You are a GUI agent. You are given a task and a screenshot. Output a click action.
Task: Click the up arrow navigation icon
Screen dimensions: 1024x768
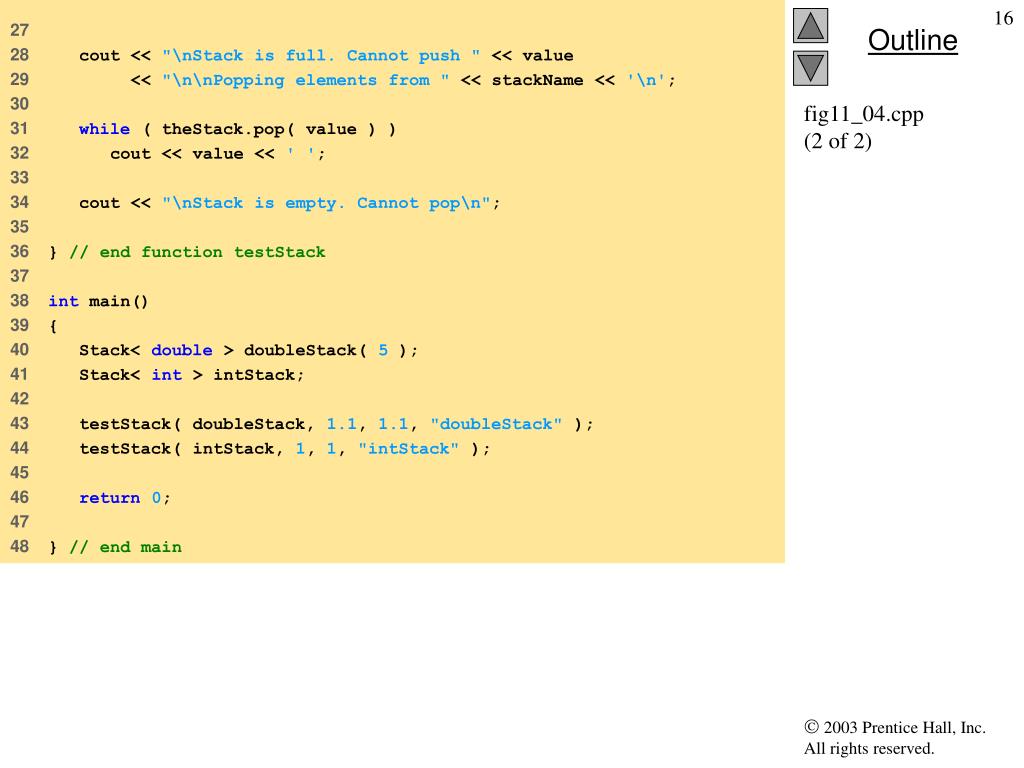(x=810, y=25)
